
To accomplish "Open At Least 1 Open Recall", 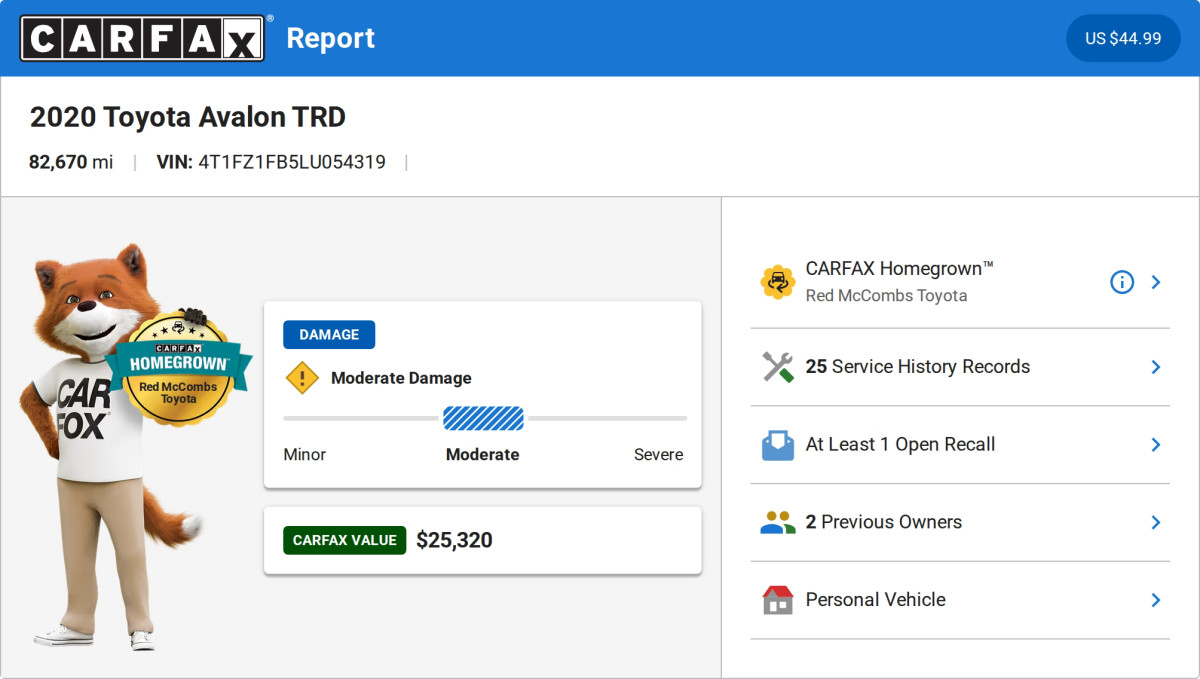I will tap(960, 445).
